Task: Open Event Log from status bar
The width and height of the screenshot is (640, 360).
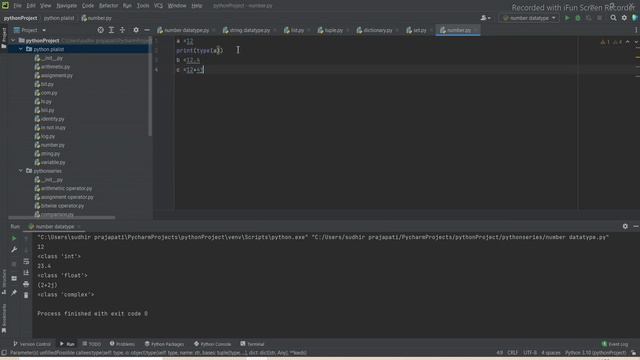Action: pyautogui.click(x=615, y=344)
